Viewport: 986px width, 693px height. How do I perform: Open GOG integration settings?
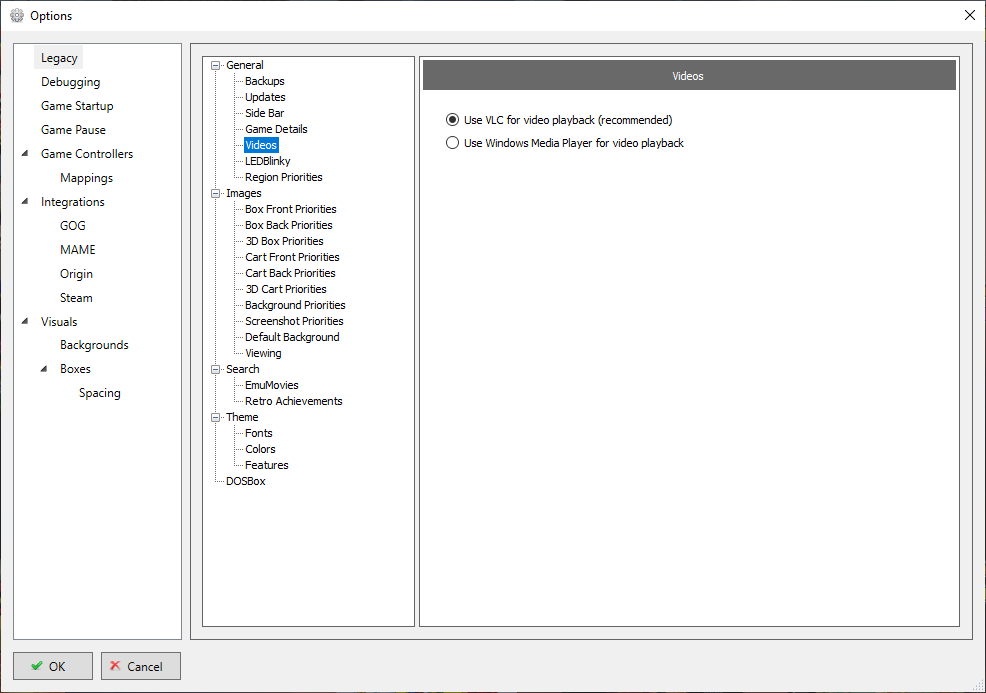(x=73, y=226)
